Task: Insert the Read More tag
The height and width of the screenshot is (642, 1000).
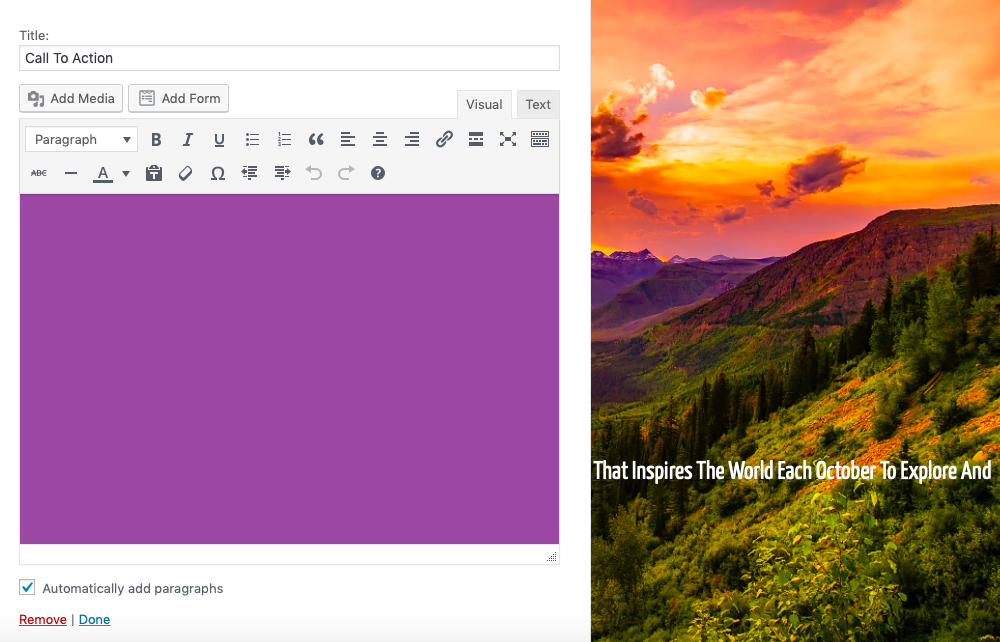Action: coord(476,140)
